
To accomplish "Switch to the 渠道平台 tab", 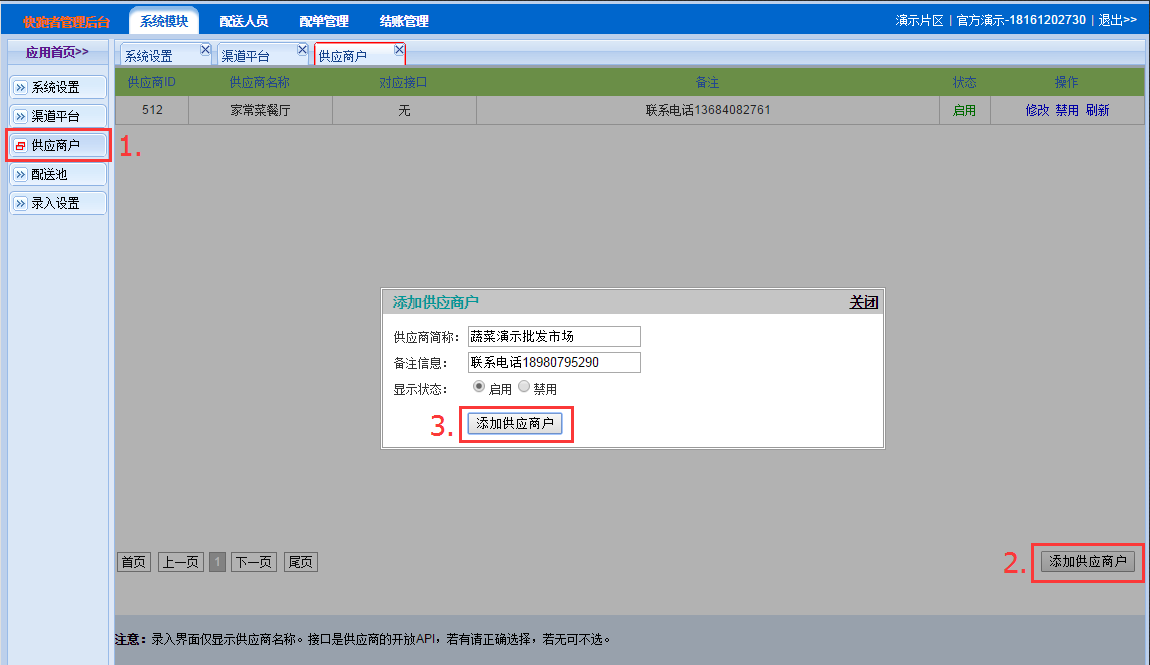I will [246, 56].
